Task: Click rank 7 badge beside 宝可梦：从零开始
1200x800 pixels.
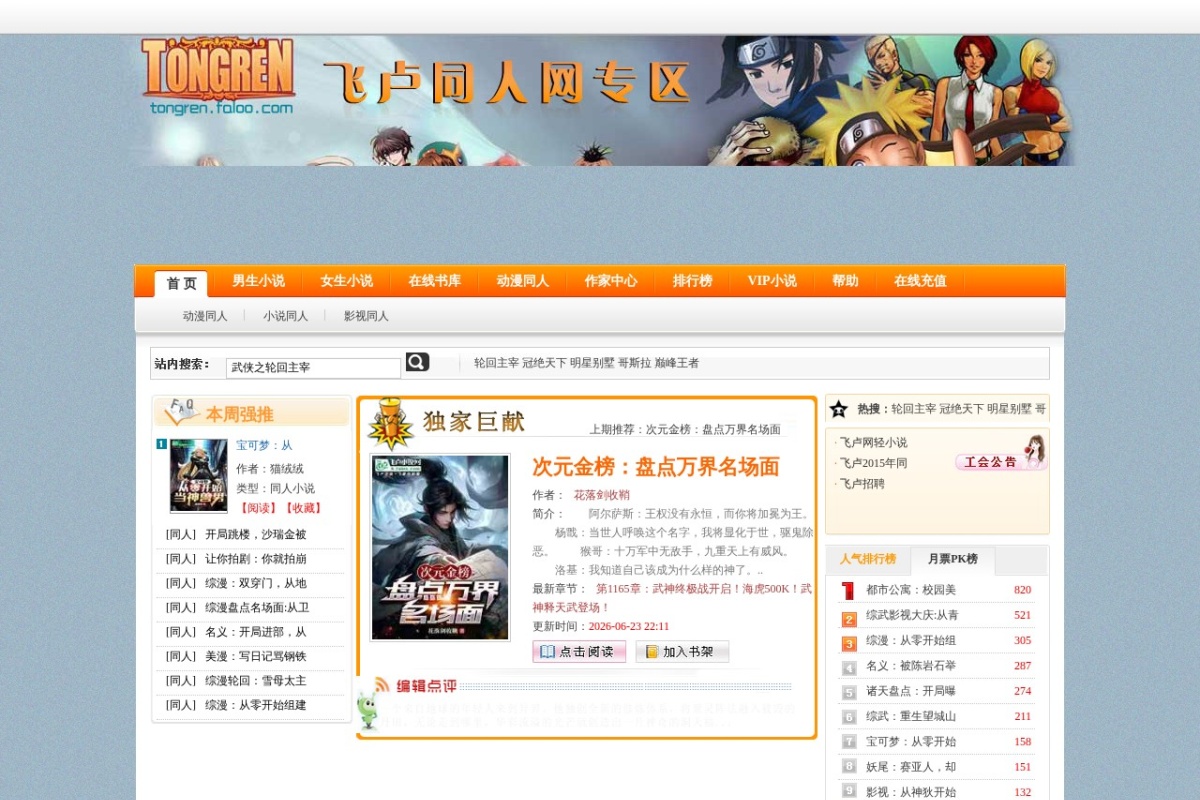Action: pyautogui.click(x=849, y=742)
